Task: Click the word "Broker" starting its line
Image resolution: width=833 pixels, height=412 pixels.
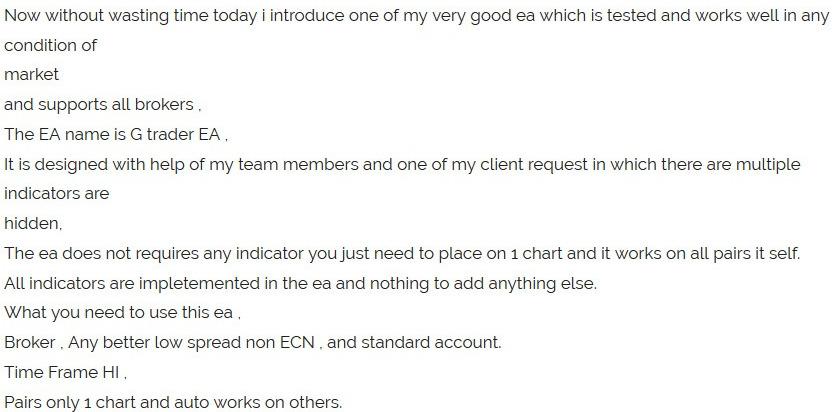Action: click(30, 342)
